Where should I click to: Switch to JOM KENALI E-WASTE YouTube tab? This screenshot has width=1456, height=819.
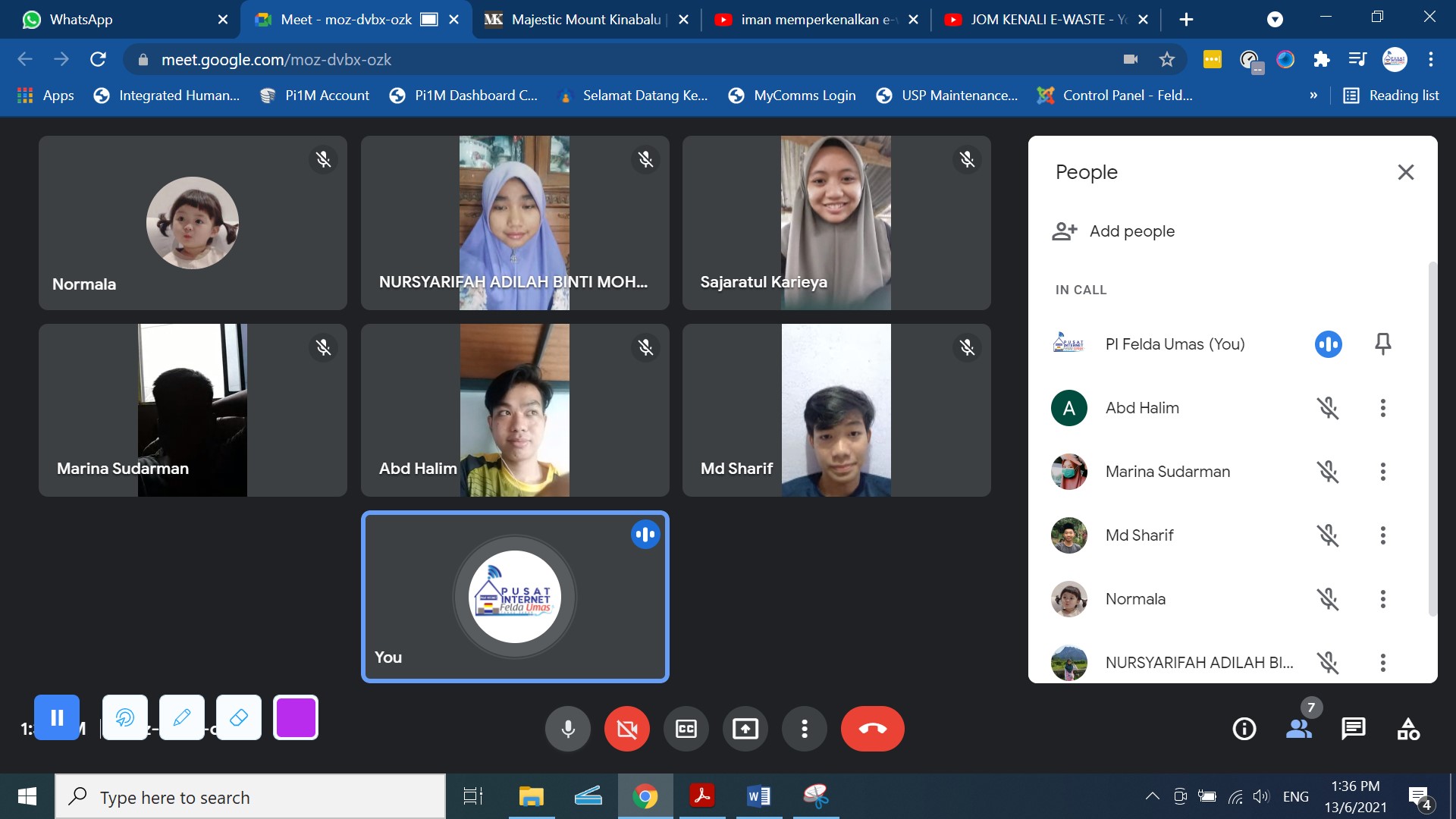click(1039, 20)
